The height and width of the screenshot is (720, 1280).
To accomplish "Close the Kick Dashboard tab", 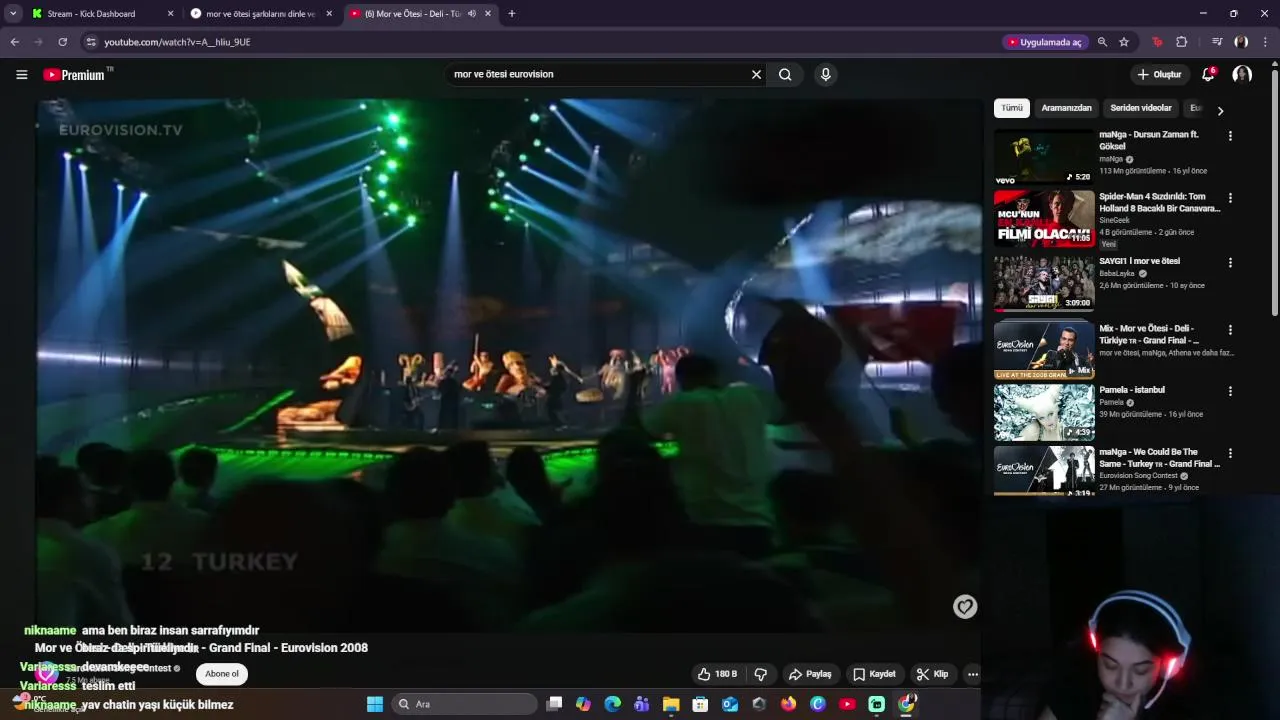I will pos(170,14).
